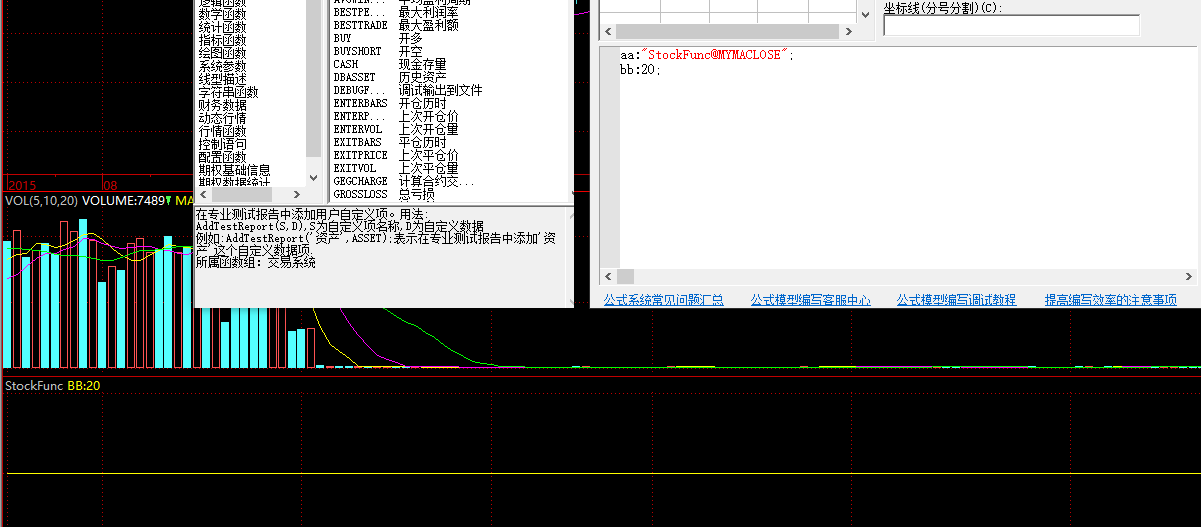Pick the BUY 开多 function

click(x=378, y=38)
